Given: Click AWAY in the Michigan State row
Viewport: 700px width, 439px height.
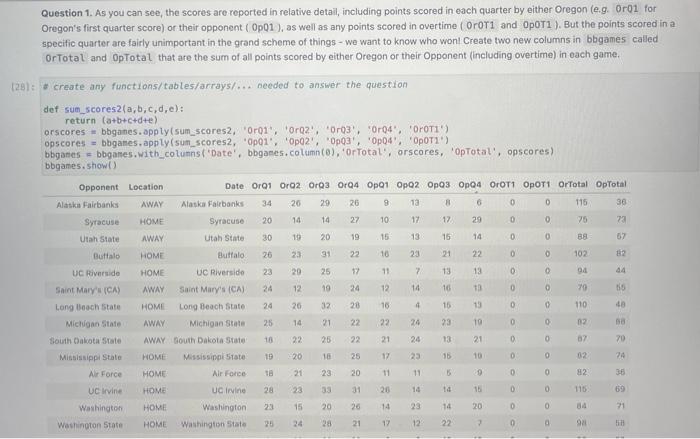Looking at the screenshot, I should (154, 323).
